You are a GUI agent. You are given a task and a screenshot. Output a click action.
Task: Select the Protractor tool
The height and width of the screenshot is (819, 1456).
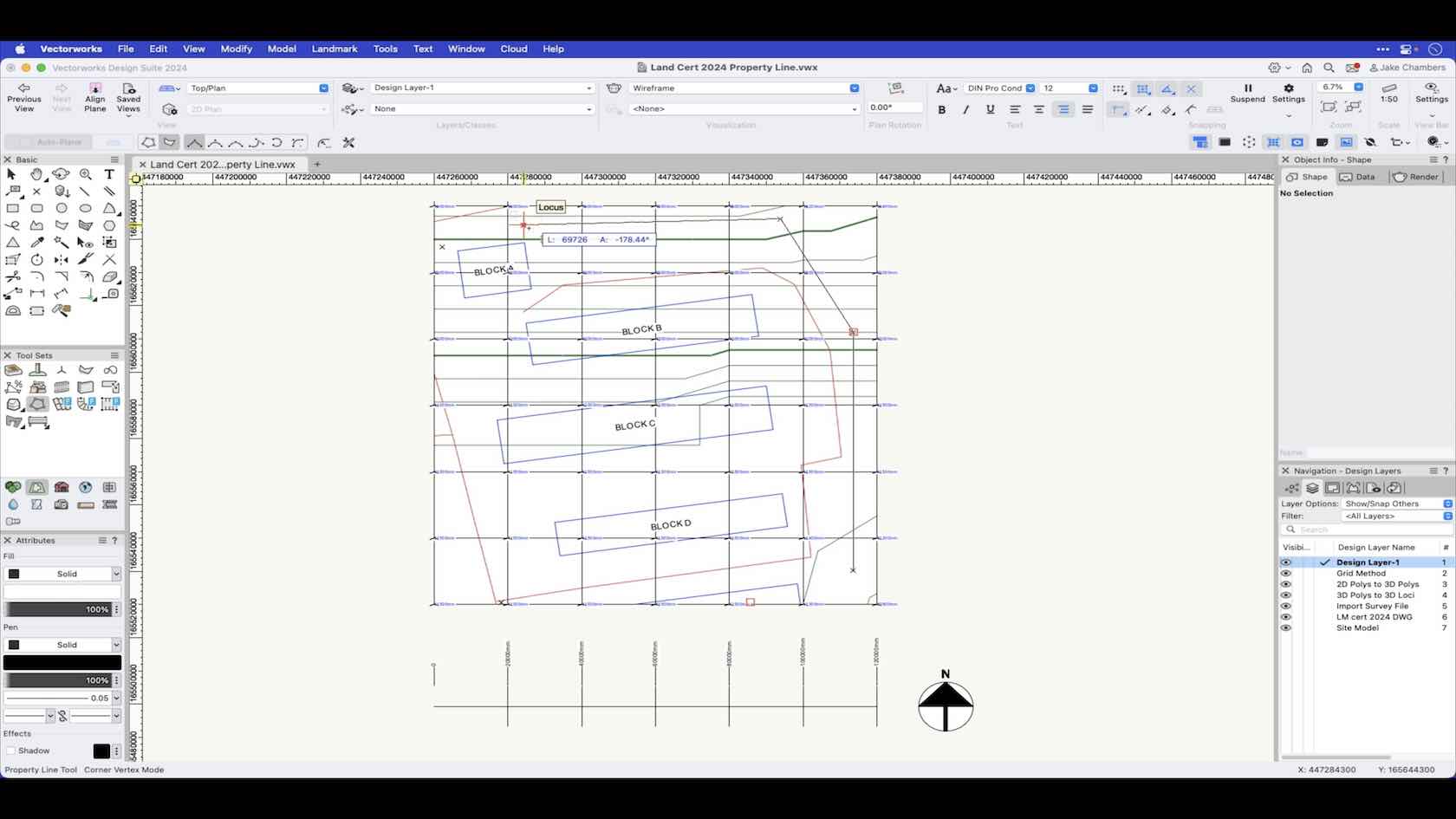click(x=13, y=310)
